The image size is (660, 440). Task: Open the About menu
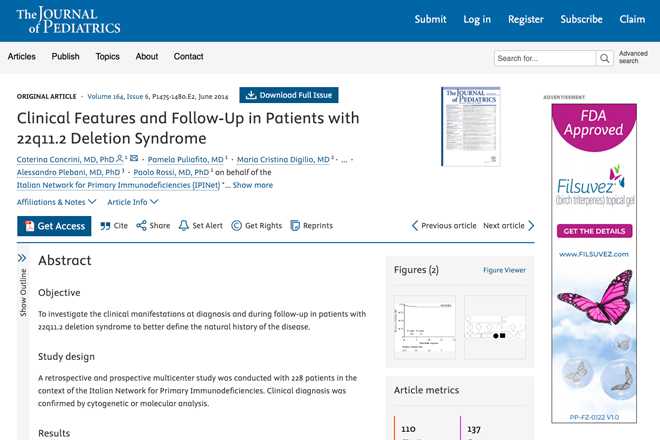coord(146,56)
